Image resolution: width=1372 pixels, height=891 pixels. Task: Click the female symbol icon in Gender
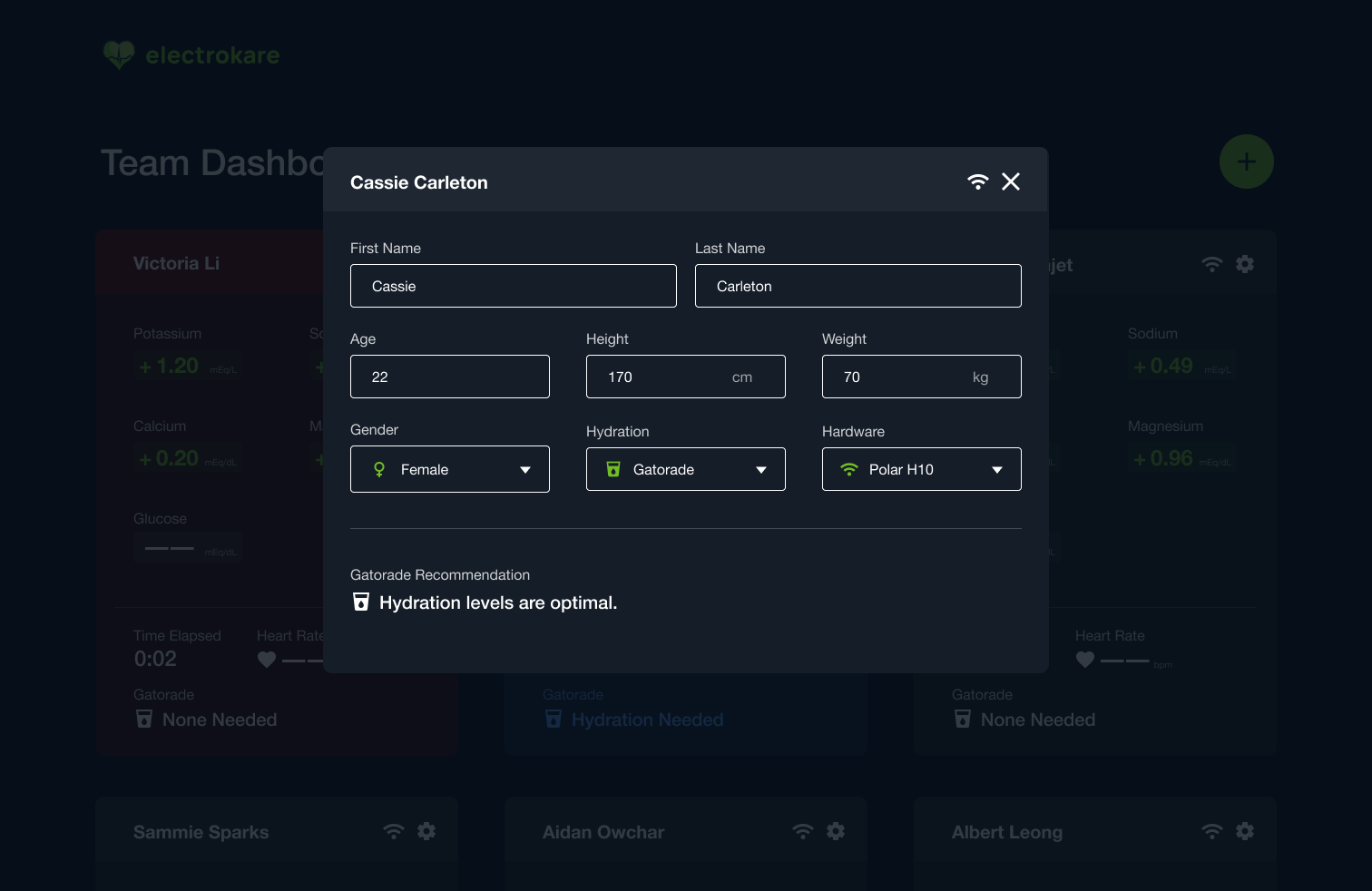click(379, 469)
